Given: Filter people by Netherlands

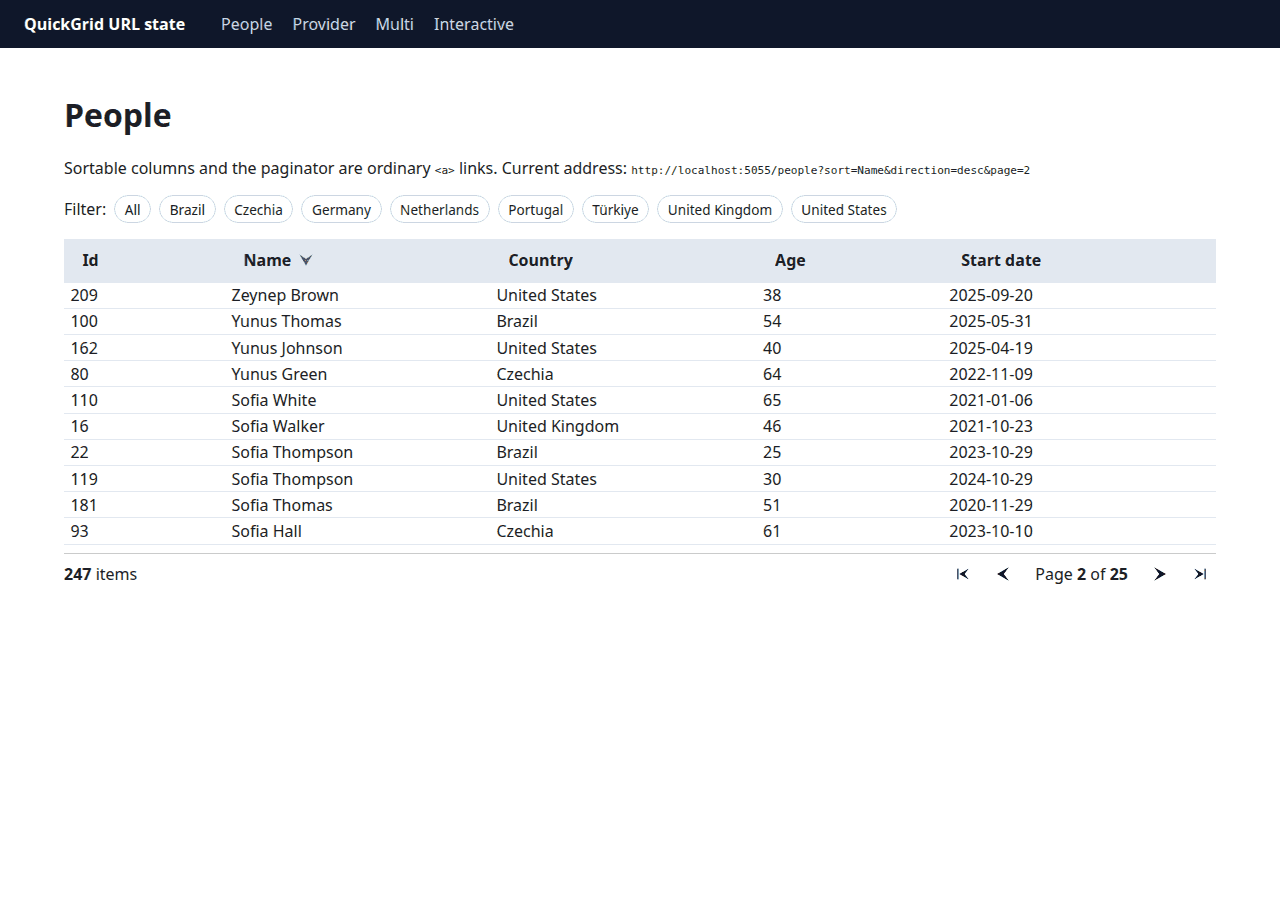Looking at the screenshot, I should click(x=440, y=209).
